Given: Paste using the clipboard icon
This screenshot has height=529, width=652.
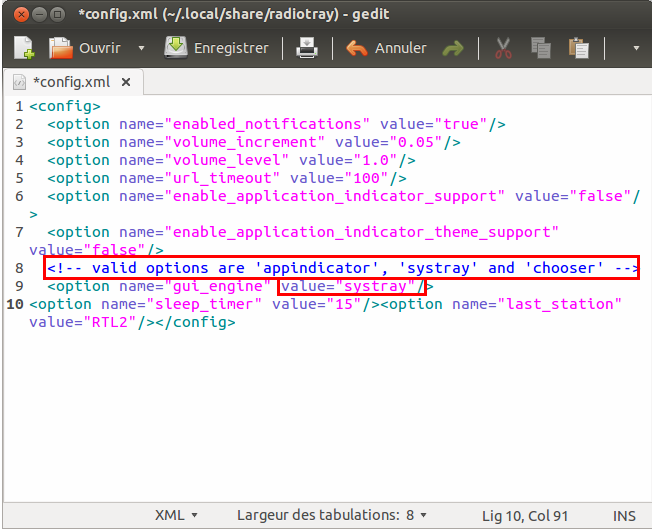Looking at the screenshot, I should click(x=578, y=48).
